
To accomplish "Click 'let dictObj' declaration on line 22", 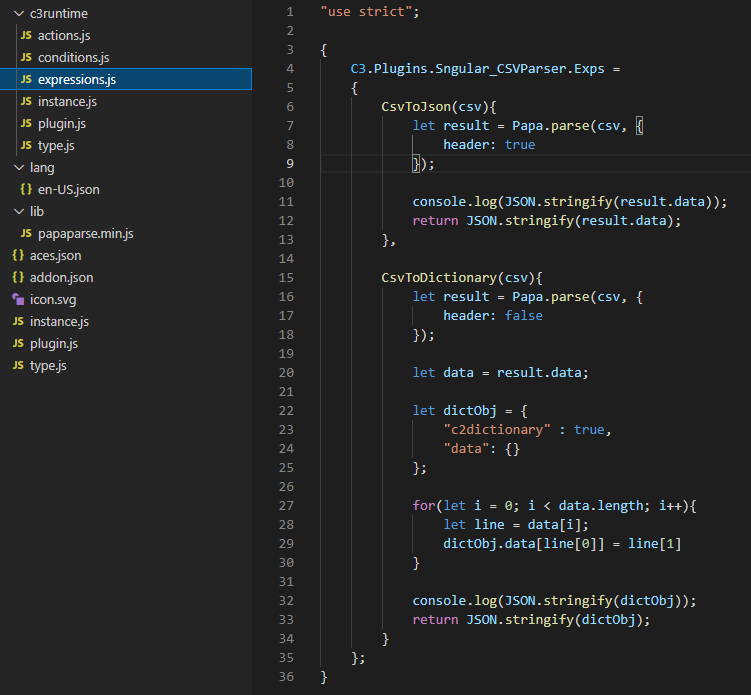I will (x=455, y=410).
